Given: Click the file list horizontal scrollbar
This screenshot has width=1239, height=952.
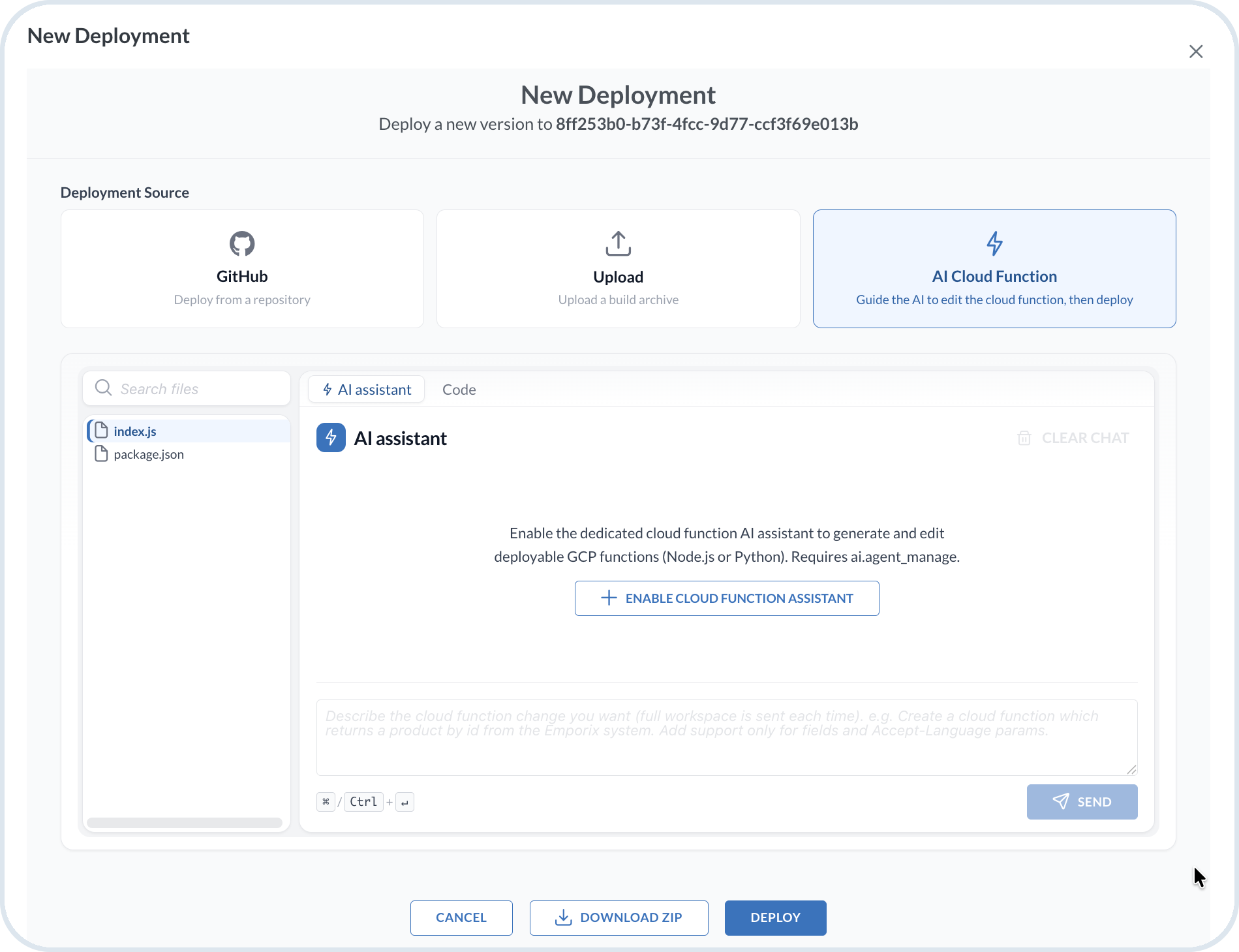Looking at the screenshot, I should pyautogui.click(x=185, y=822).
